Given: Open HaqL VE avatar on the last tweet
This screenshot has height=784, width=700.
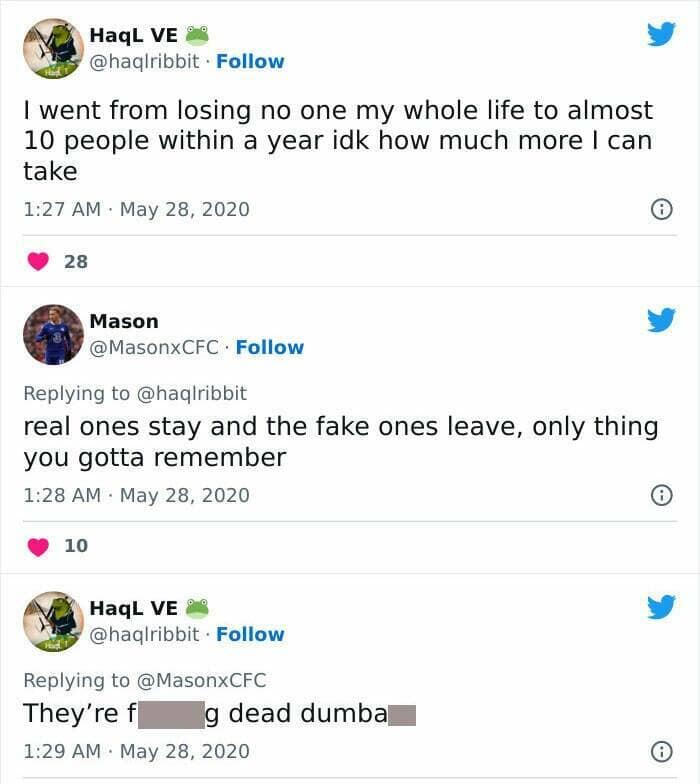Looking at the screenshot, I should (x=53, y=621).
